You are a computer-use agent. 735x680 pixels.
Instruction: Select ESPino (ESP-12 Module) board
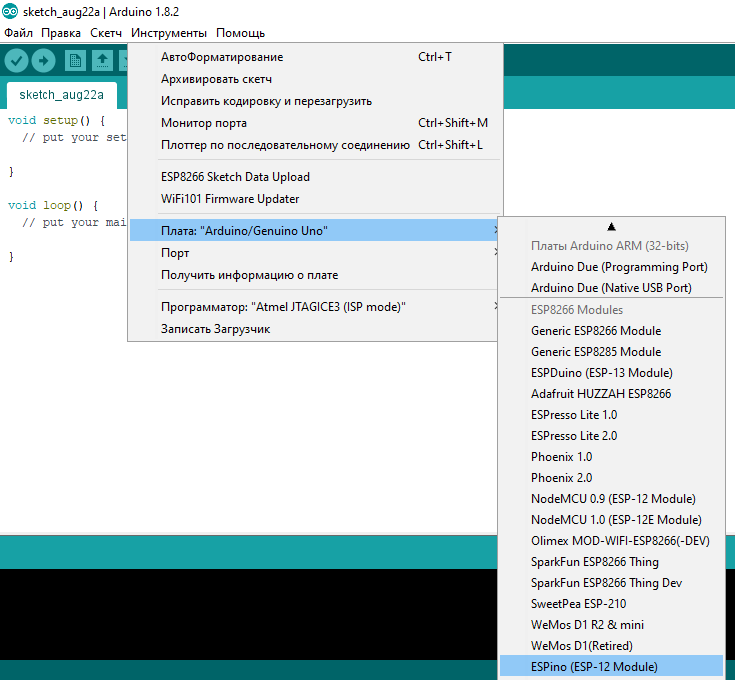pyautogui.click(x=612, y=667)
